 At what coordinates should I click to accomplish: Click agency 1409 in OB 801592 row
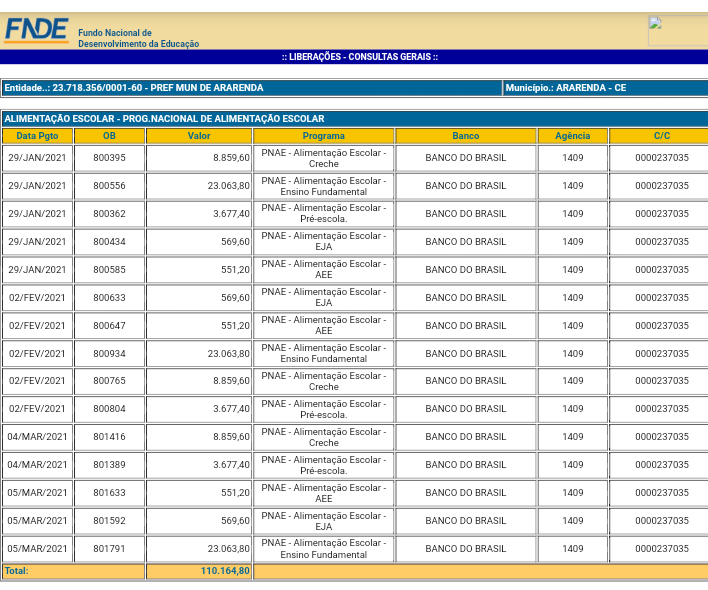pos(573,521)
